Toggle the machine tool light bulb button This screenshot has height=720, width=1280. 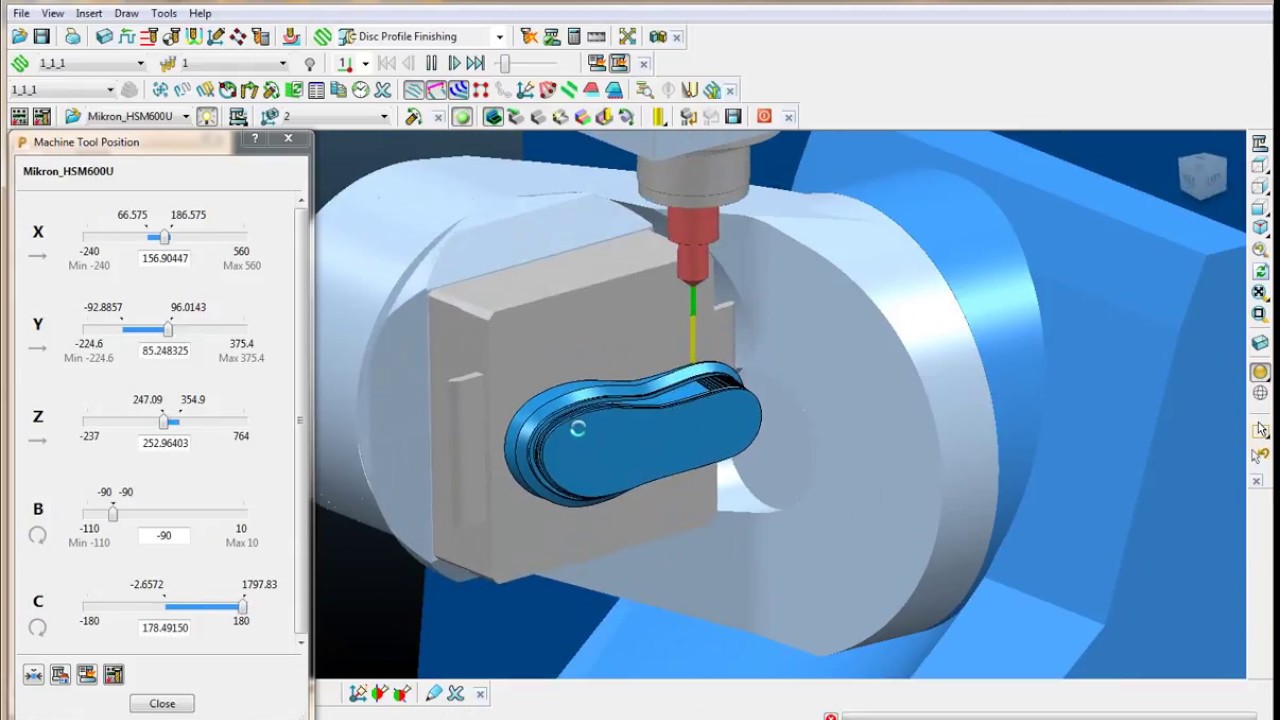207,117
